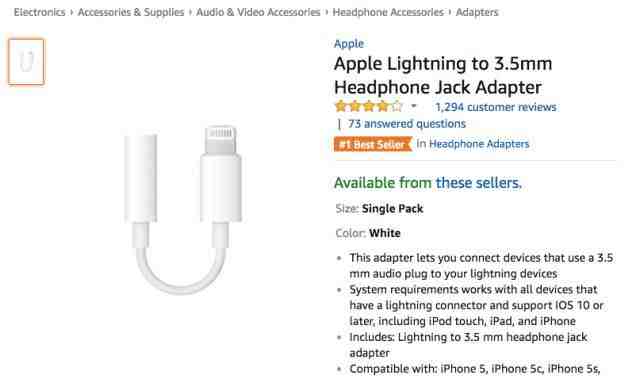Open 73 answered questions

pyautogui.click(x=407, y=124)
